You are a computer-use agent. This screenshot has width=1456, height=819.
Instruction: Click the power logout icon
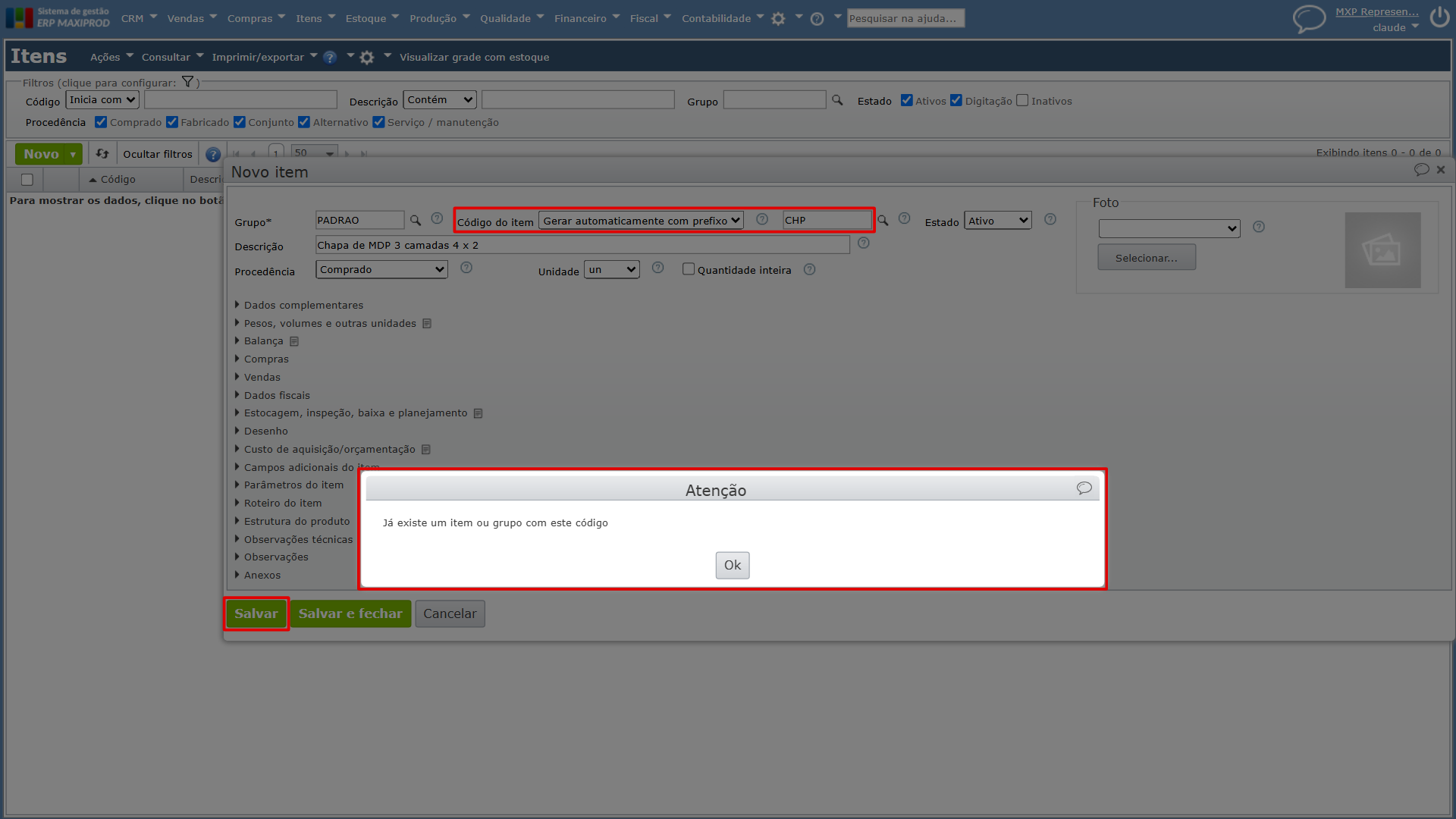(x=1439, y=17)
